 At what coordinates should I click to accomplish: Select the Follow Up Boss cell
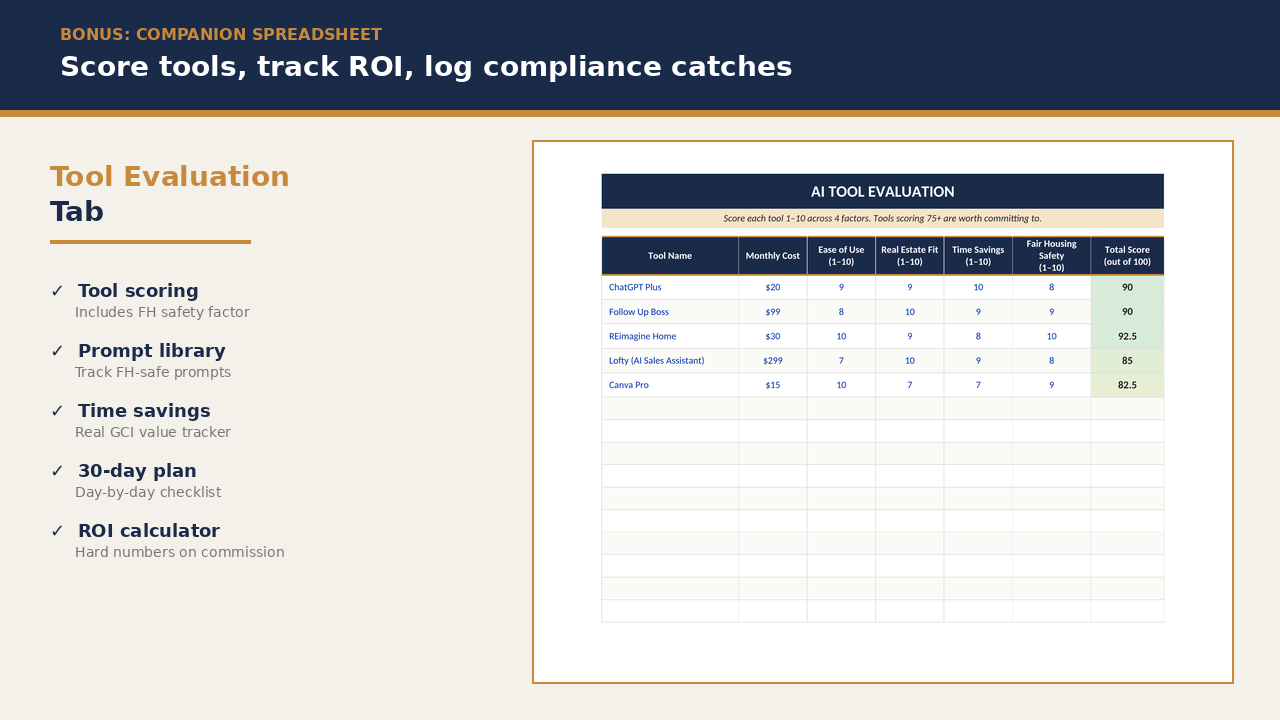coord(670,312)
